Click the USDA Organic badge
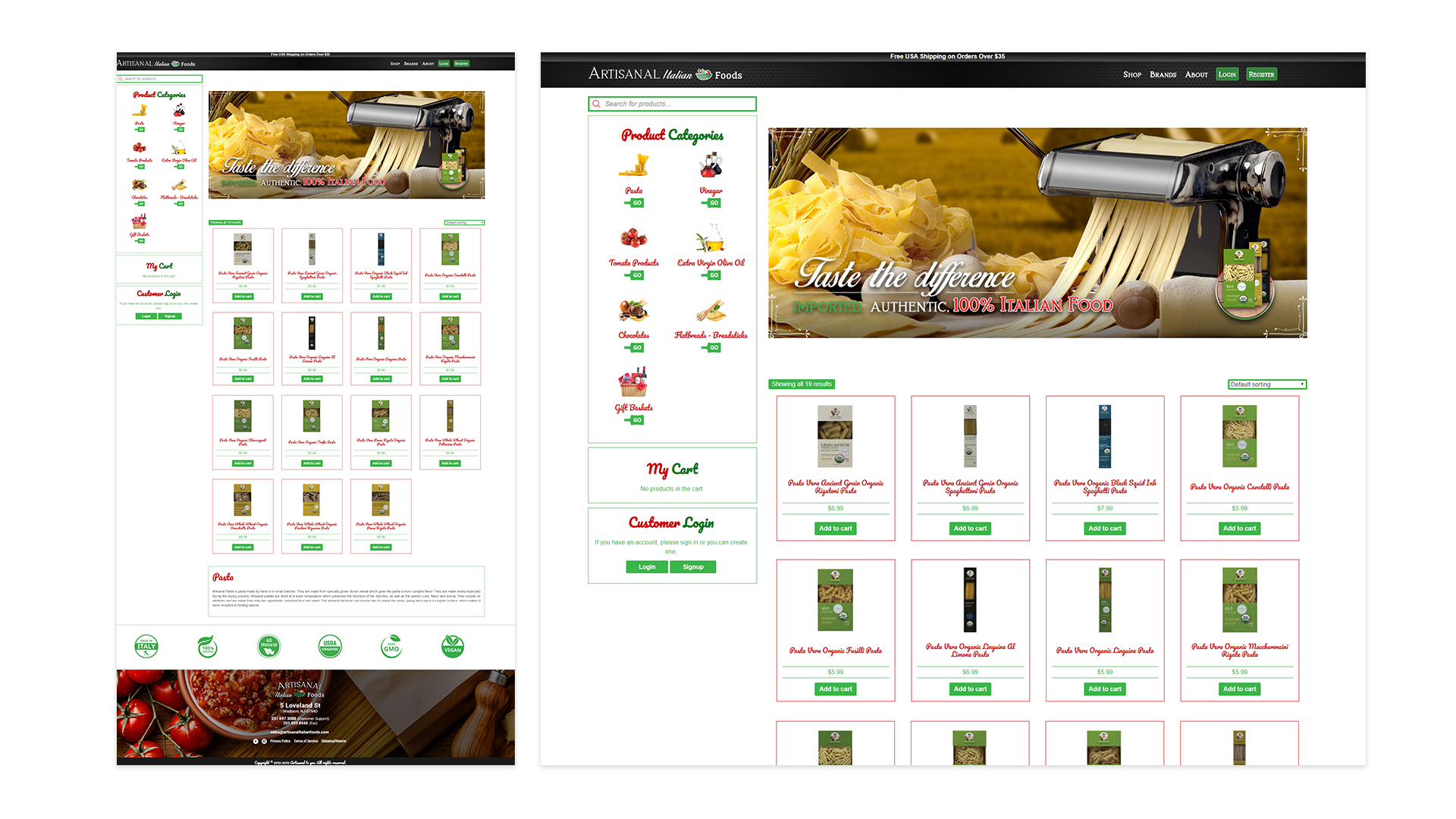Screen dimensions: 1456x819 coord(330,646)
